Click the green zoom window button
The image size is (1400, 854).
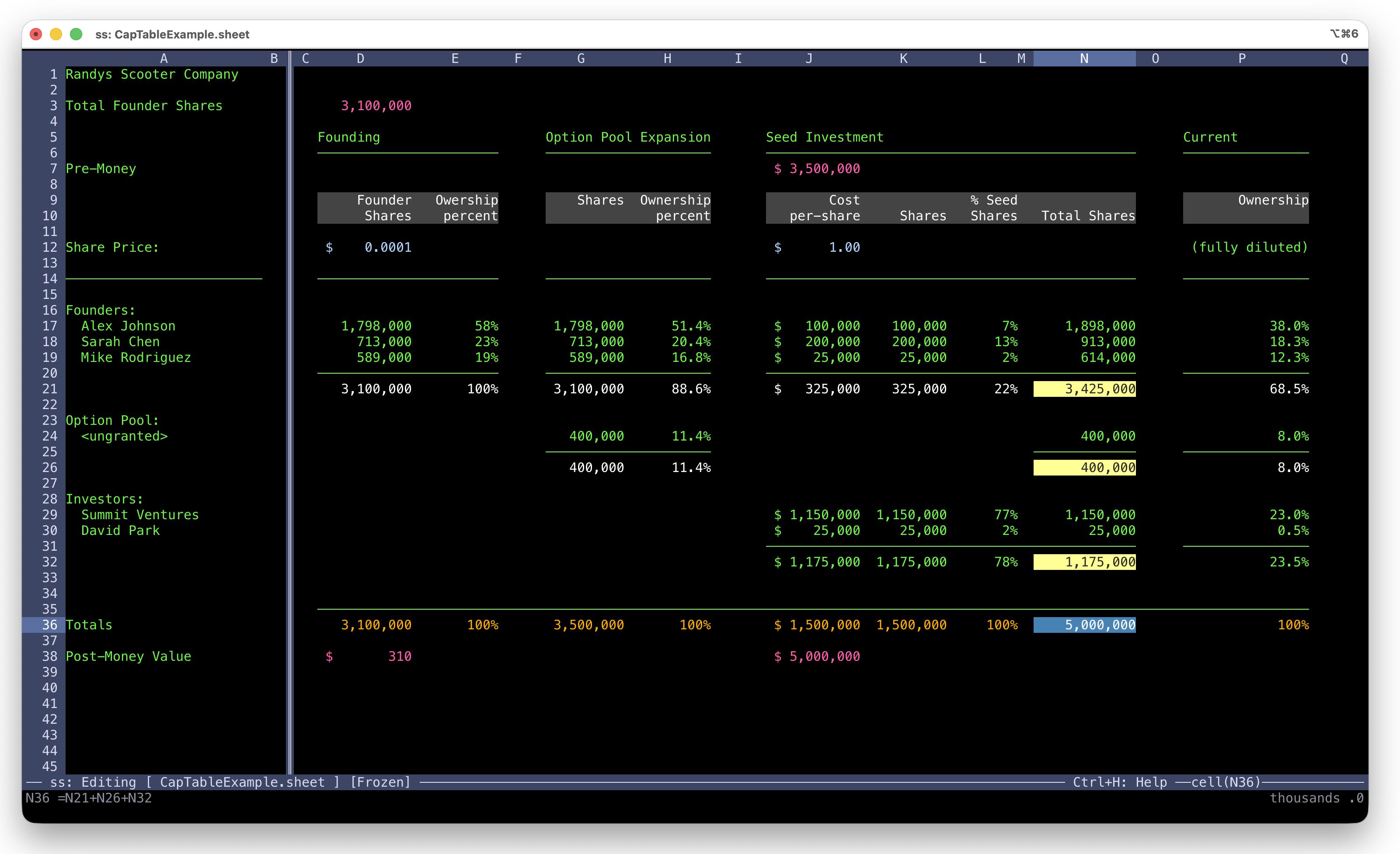coord(76,34)
